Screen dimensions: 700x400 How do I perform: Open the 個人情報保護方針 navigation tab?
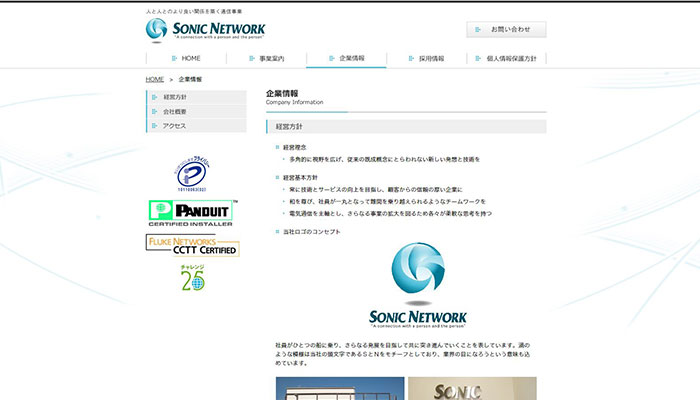pyautogui.click(x=506, y=58)
